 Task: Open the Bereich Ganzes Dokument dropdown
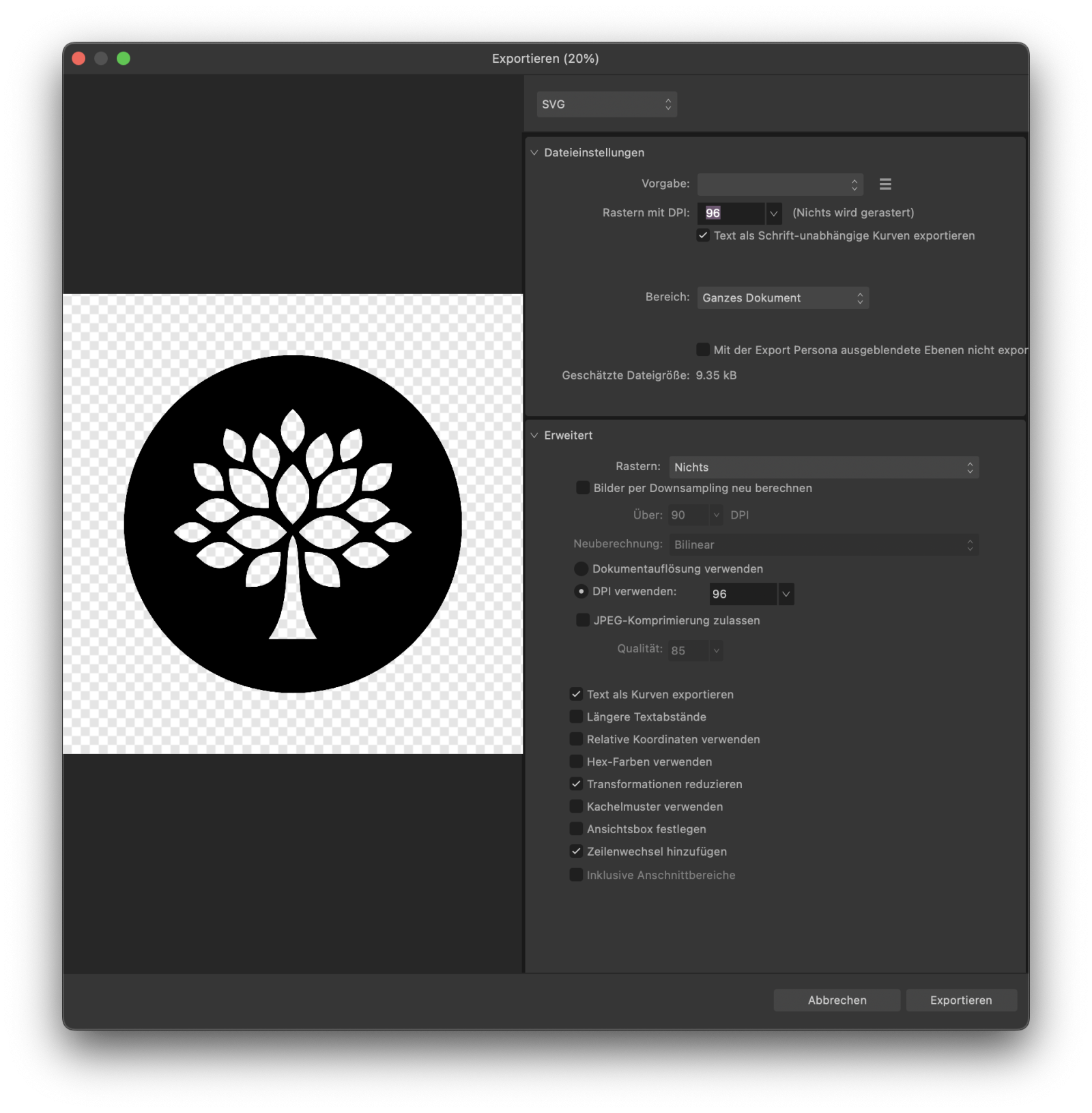782,298
